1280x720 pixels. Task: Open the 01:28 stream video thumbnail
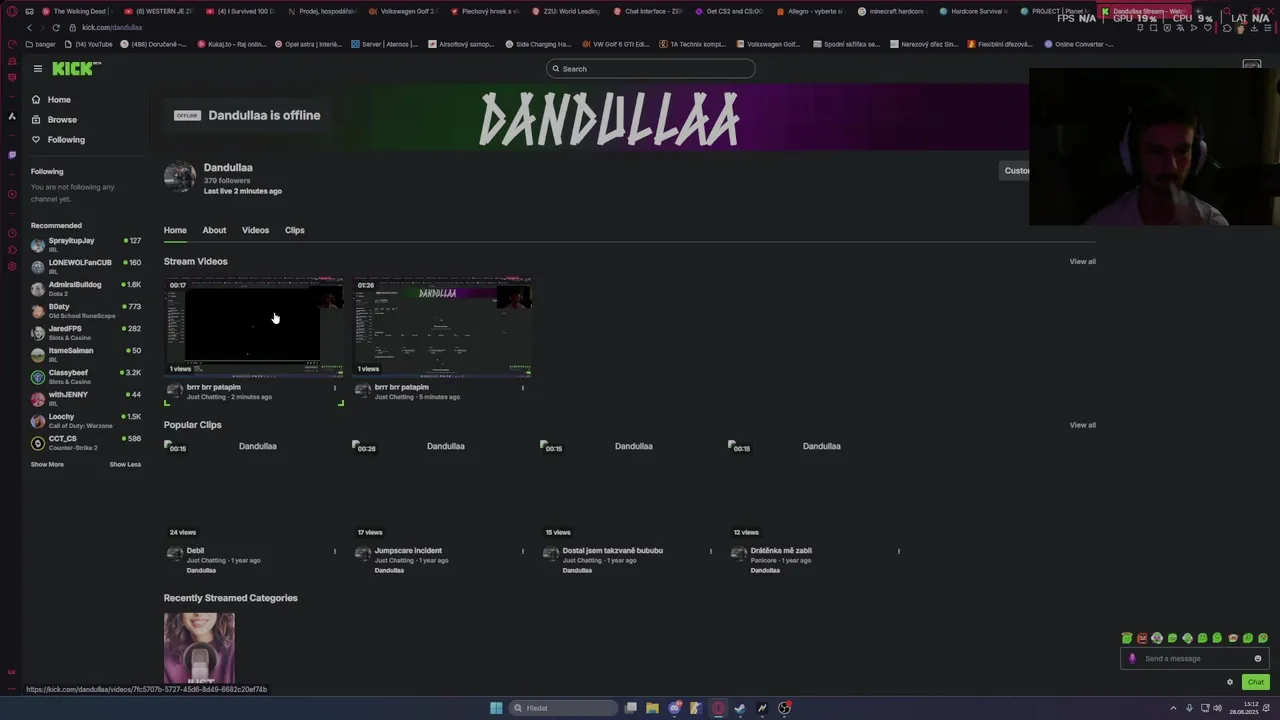pos(442,327)
